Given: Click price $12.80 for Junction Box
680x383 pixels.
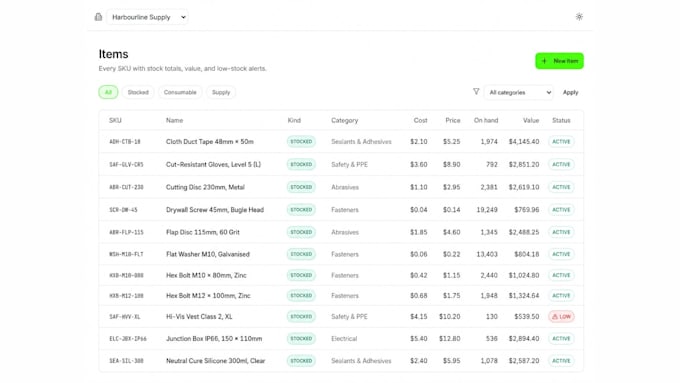Looking at the screenshot, I should pos(449,338).
